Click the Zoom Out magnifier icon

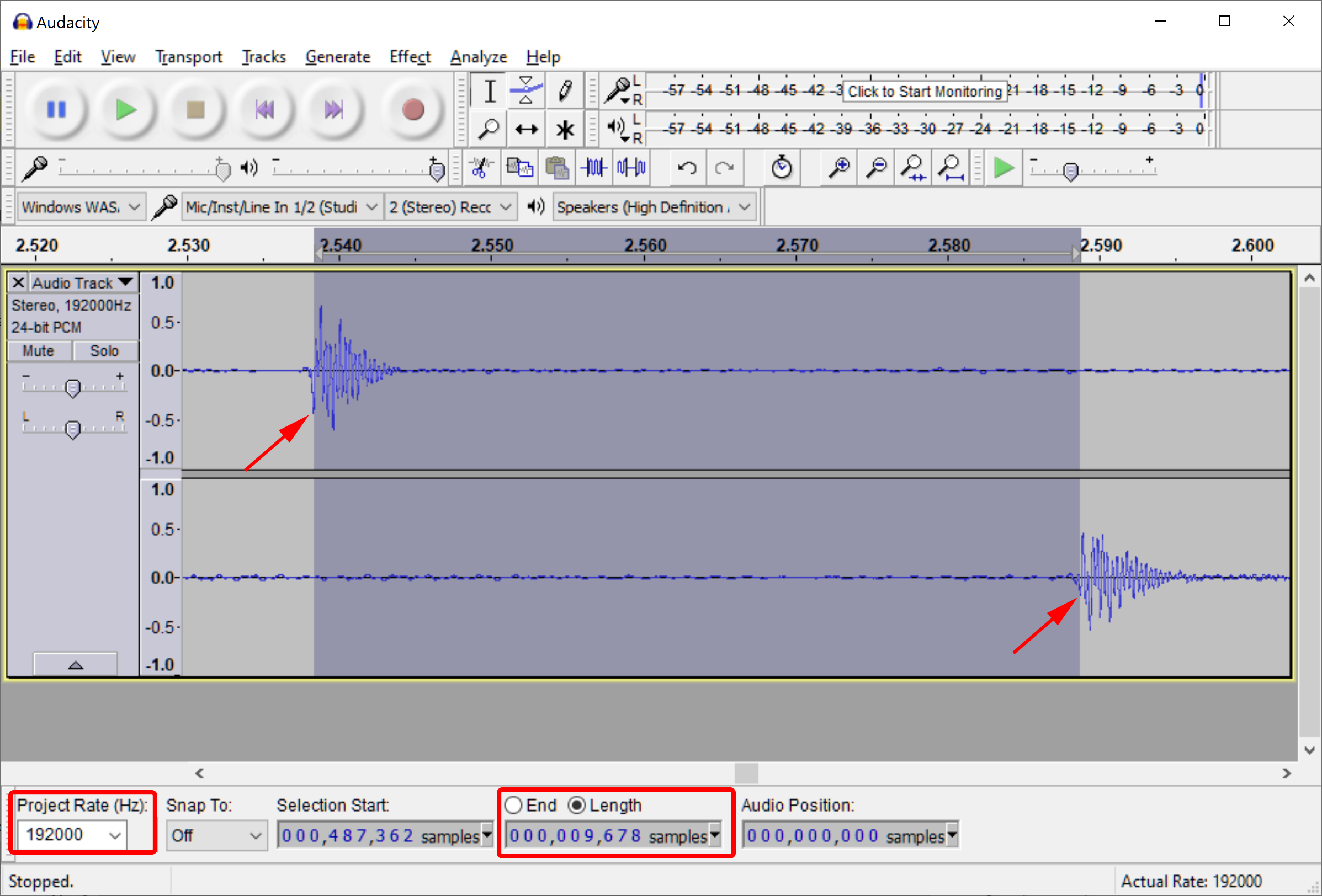pyautogui.click(x=876, y=168)
